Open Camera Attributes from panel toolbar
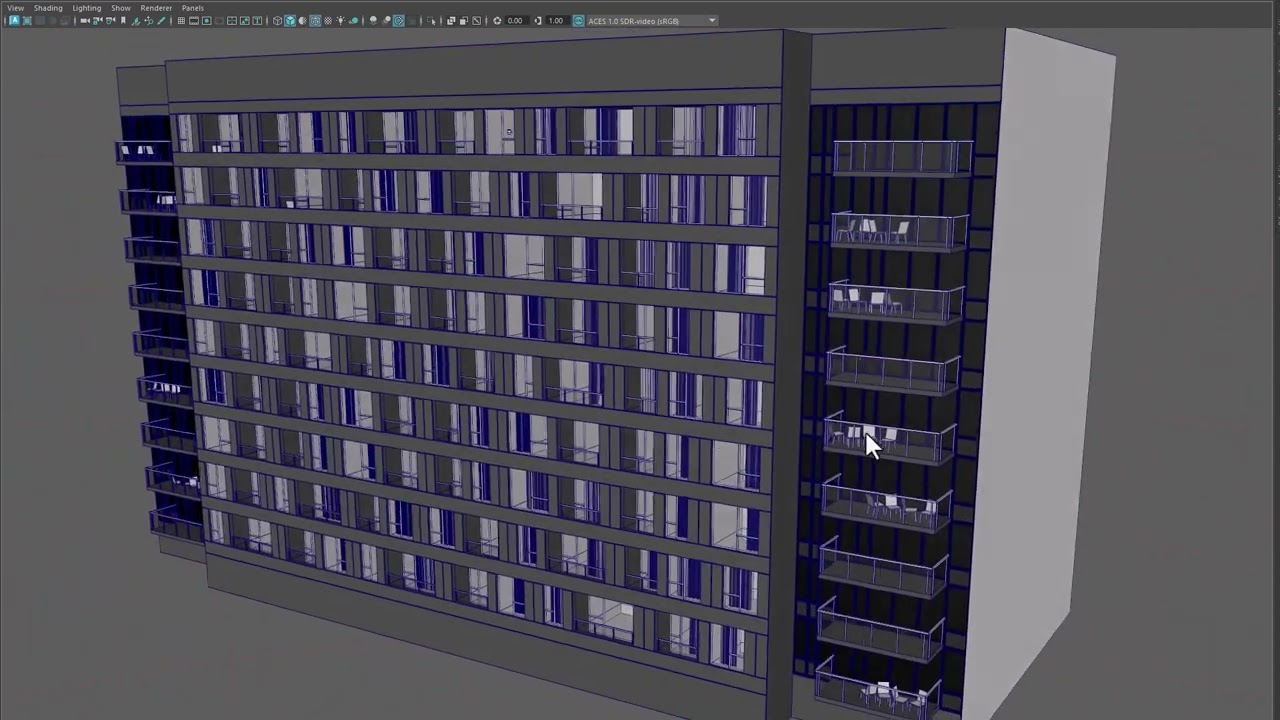This screenshot has width=1280, height=720. pos(110,20)
